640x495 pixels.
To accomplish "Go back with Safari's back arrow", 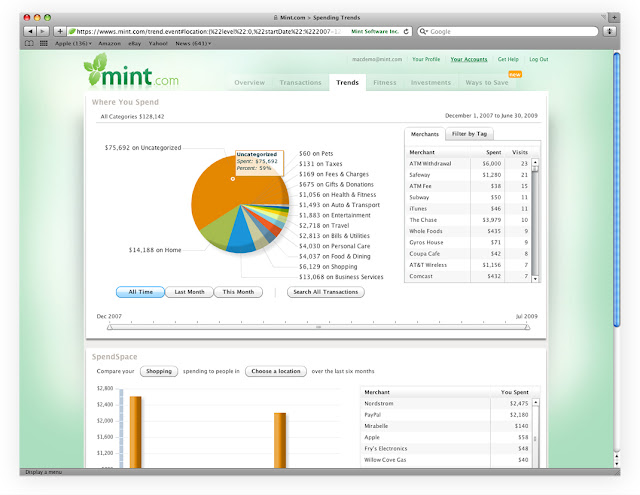I will click(x=30, y=31).
